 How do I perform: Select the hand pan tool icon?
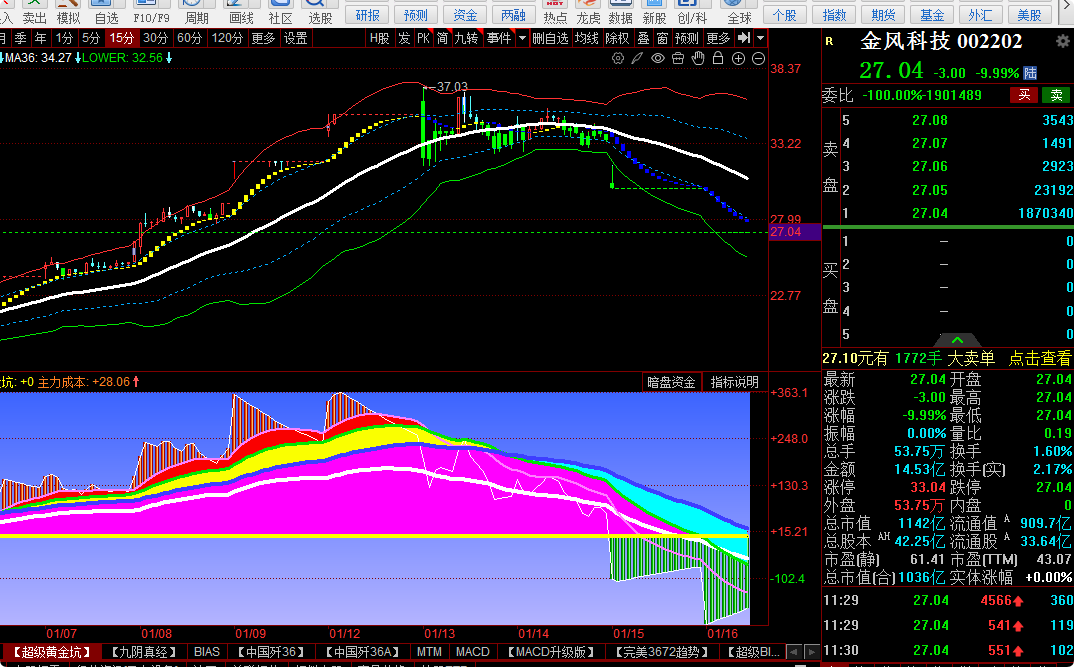point(698,58)
